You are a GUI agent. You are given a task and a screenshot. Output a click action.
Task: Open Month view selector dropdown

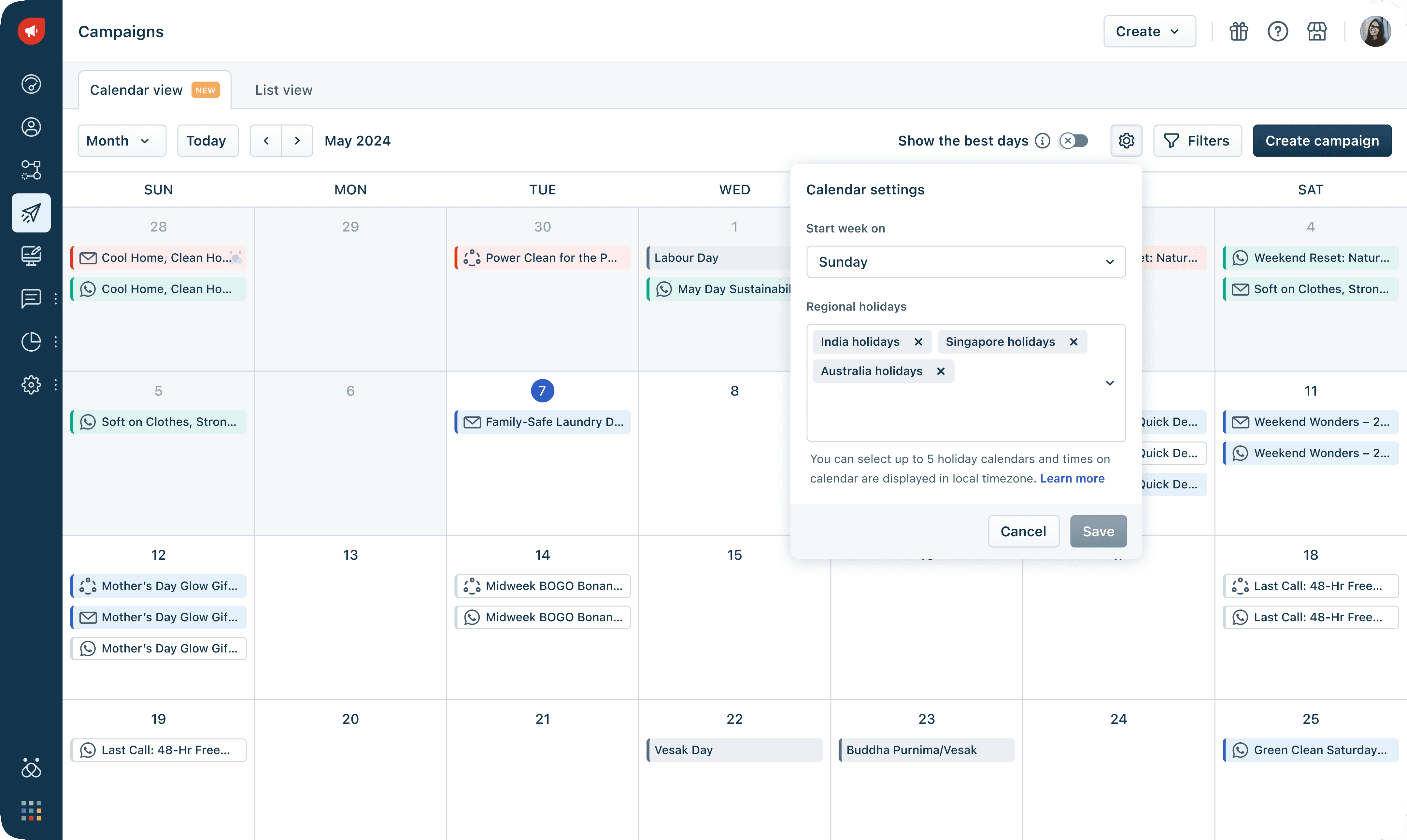point(121,141)
